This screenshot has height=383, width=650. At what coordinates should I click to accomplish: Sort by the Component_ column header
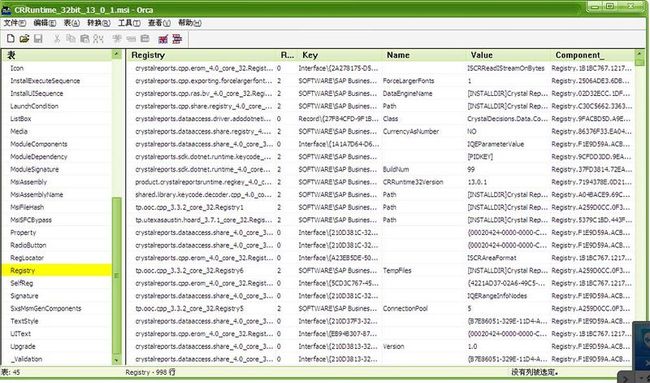pos(593,55)
